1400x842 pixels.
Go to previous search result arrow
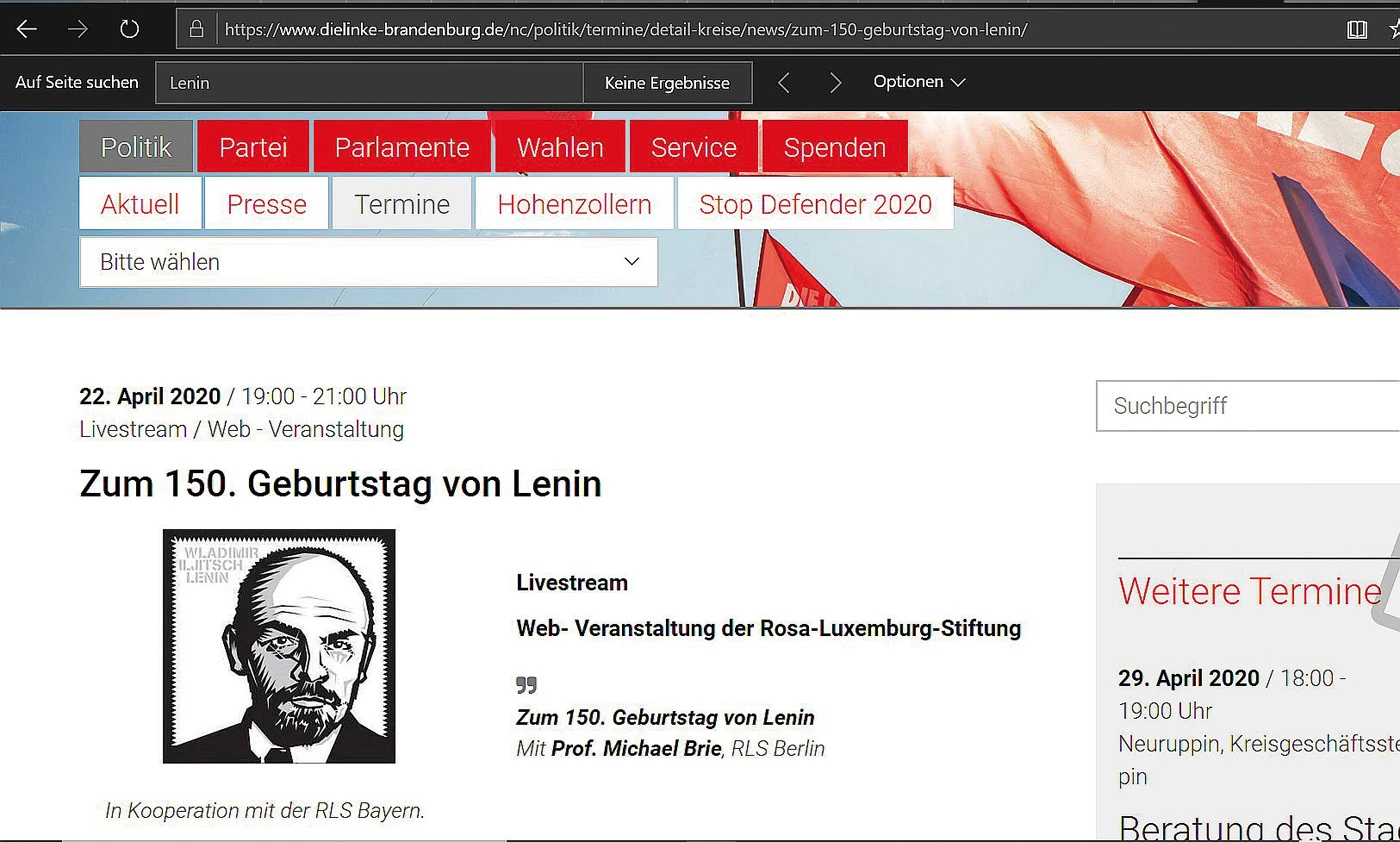[784, 83]
